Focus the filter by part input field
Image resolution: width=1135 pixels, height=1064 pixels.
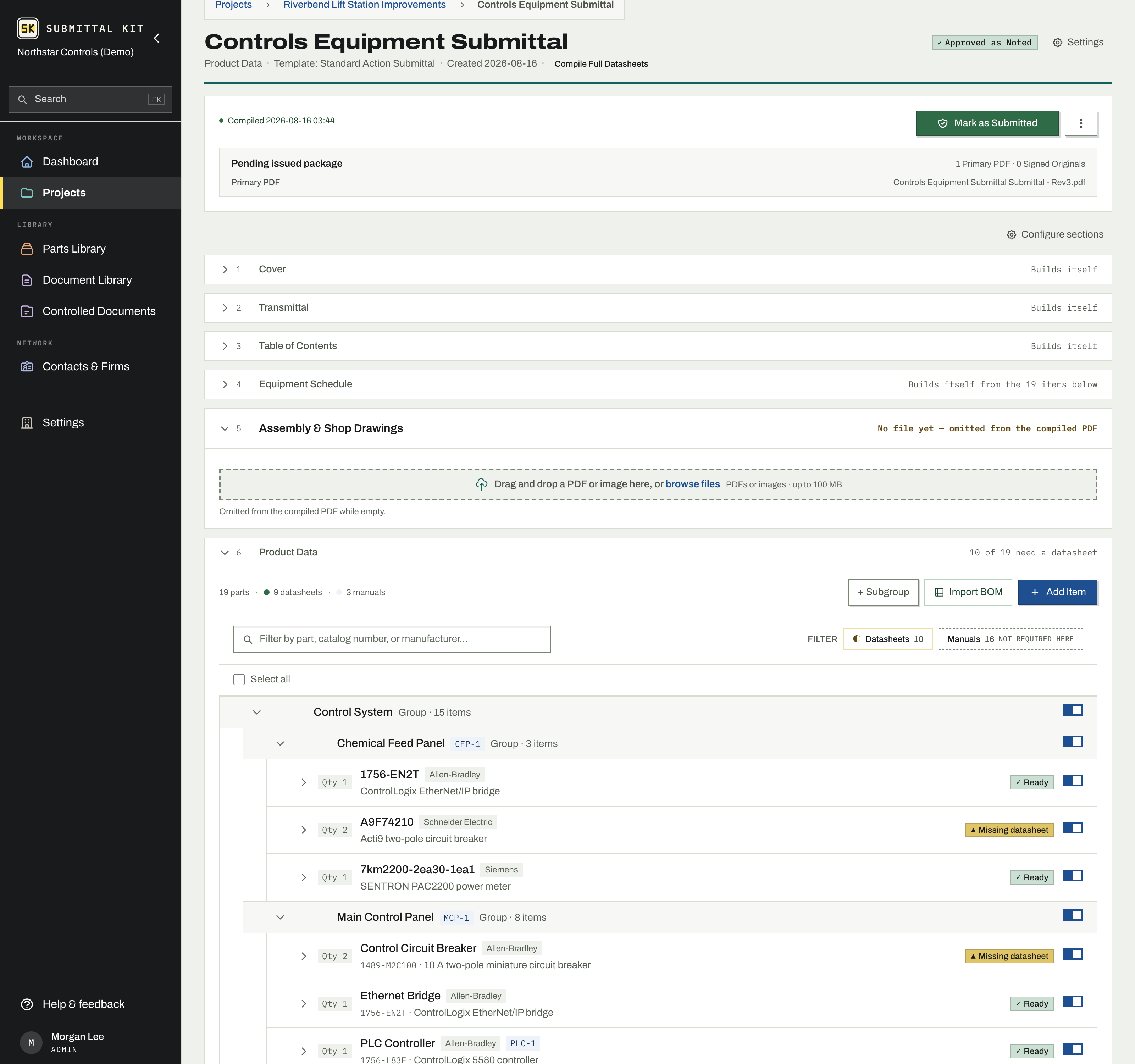[392, 639]
